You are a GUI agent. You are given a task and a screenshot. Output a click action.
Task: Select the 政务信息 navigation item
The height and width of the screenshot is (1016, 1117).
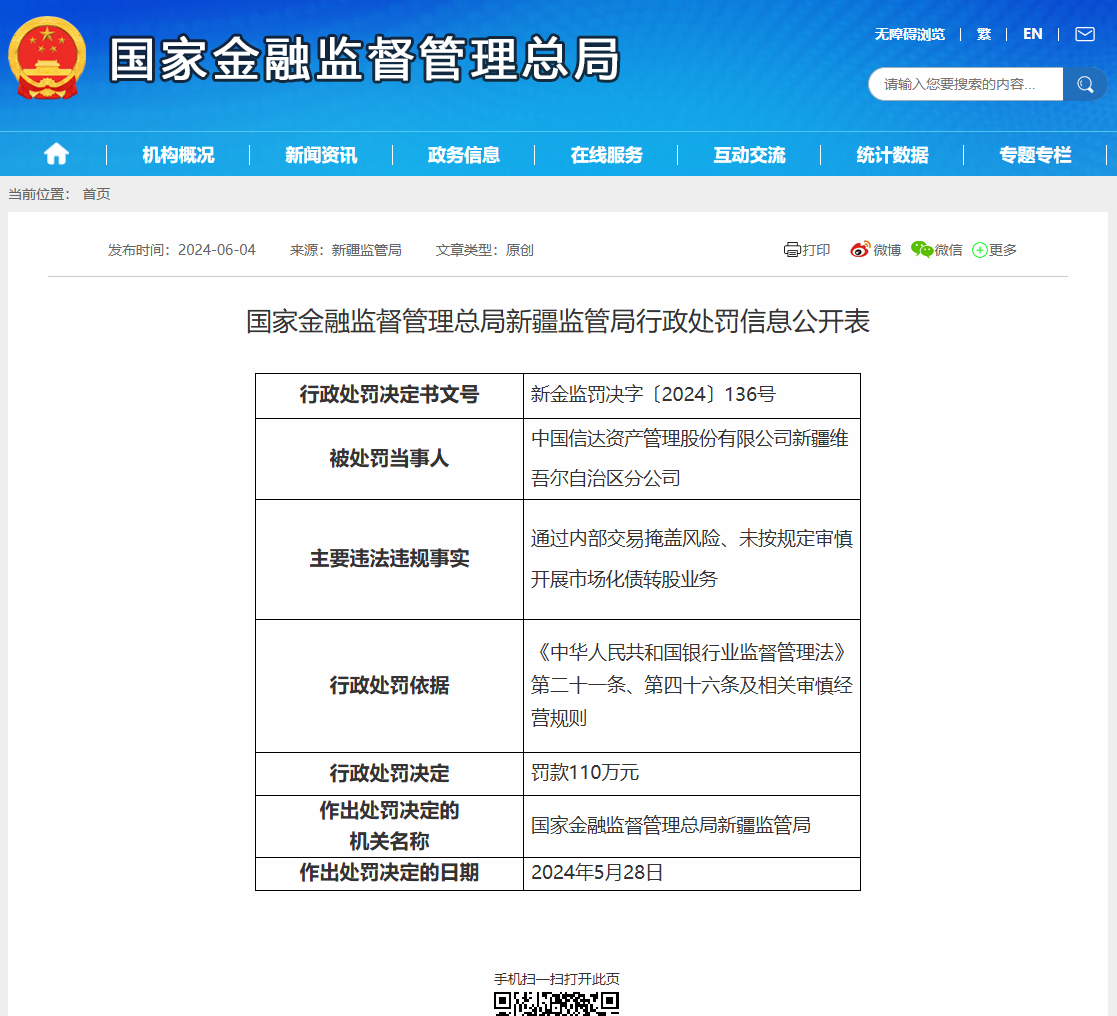click(x=462, y=154)
